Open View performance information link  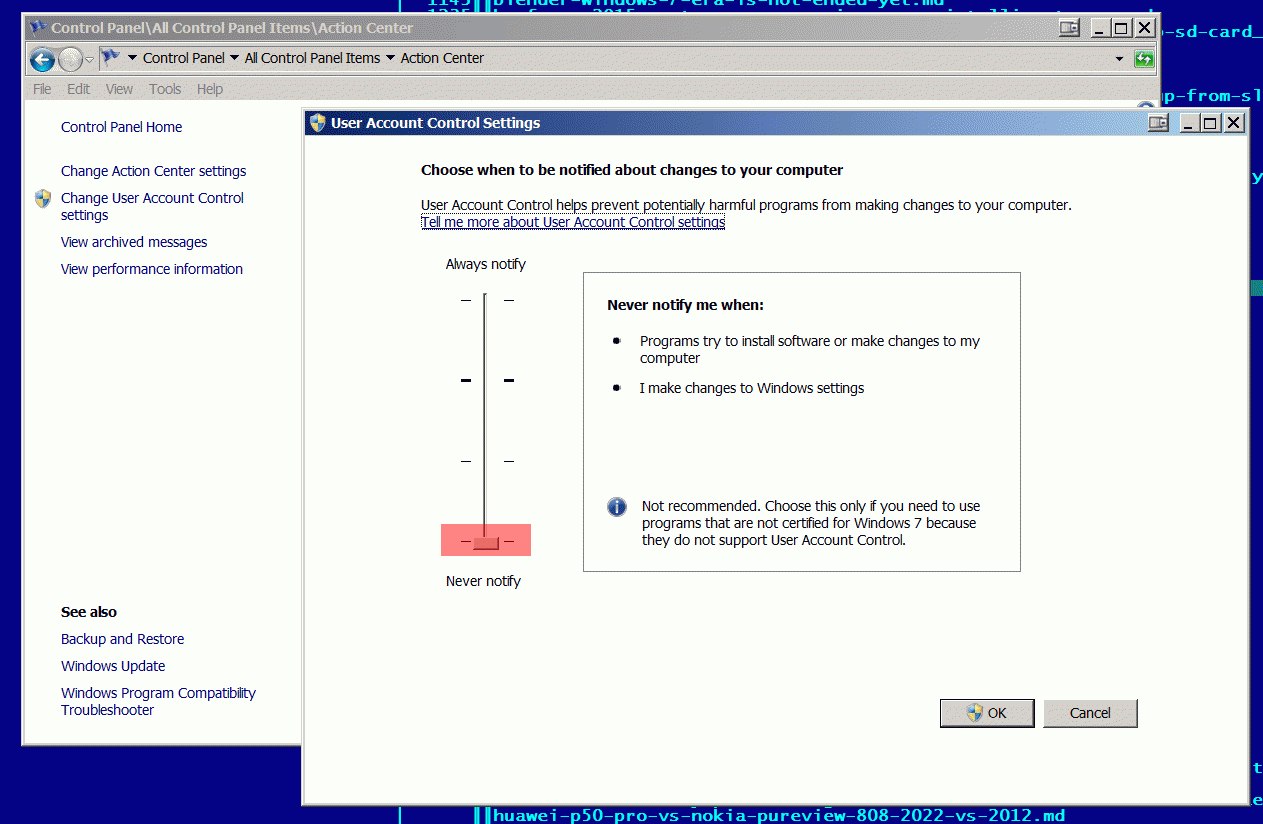152,269
